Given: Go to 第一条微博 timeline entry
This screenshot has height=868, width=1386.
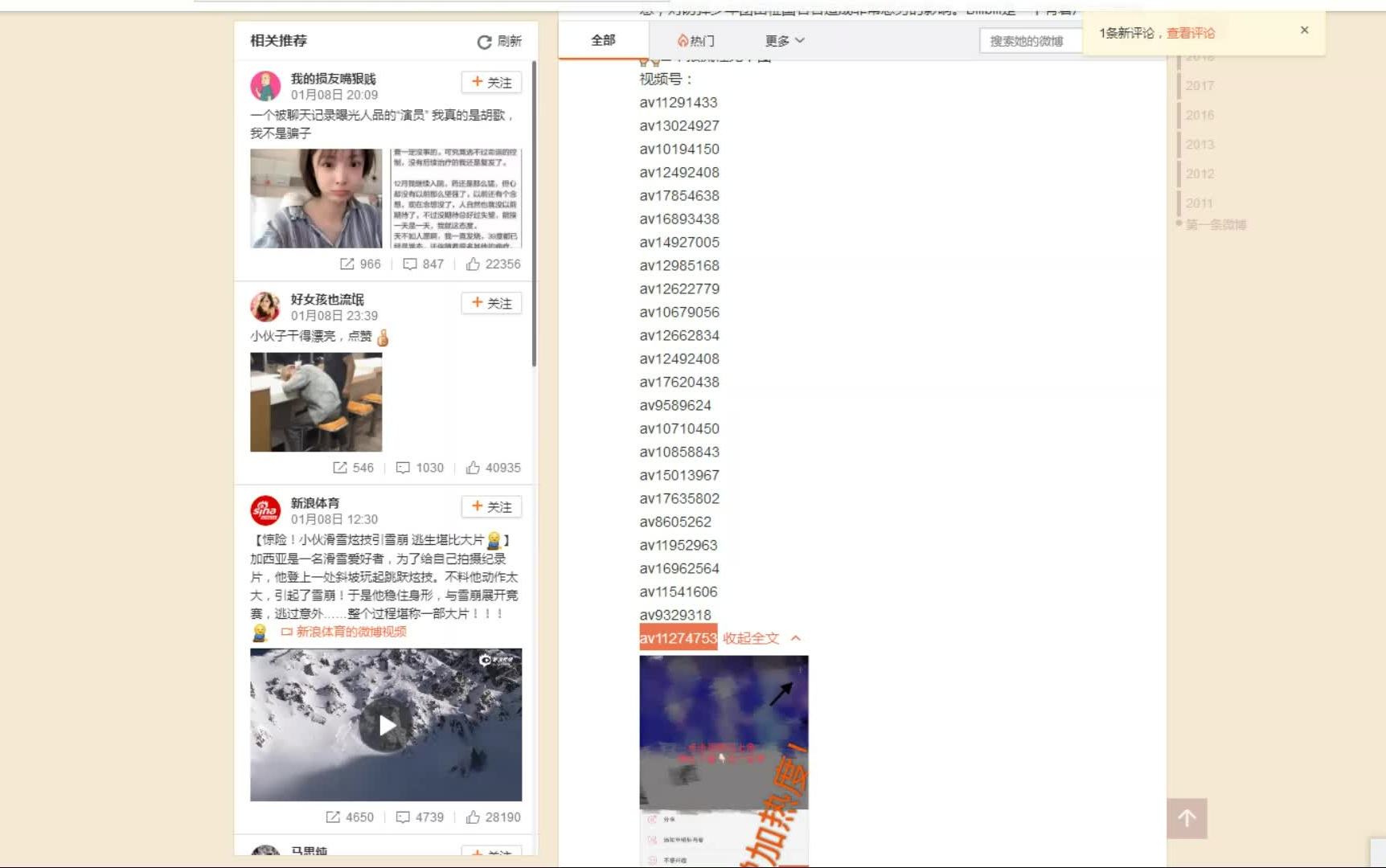Looking at the screenshot, I should [x=1216, y=224].
